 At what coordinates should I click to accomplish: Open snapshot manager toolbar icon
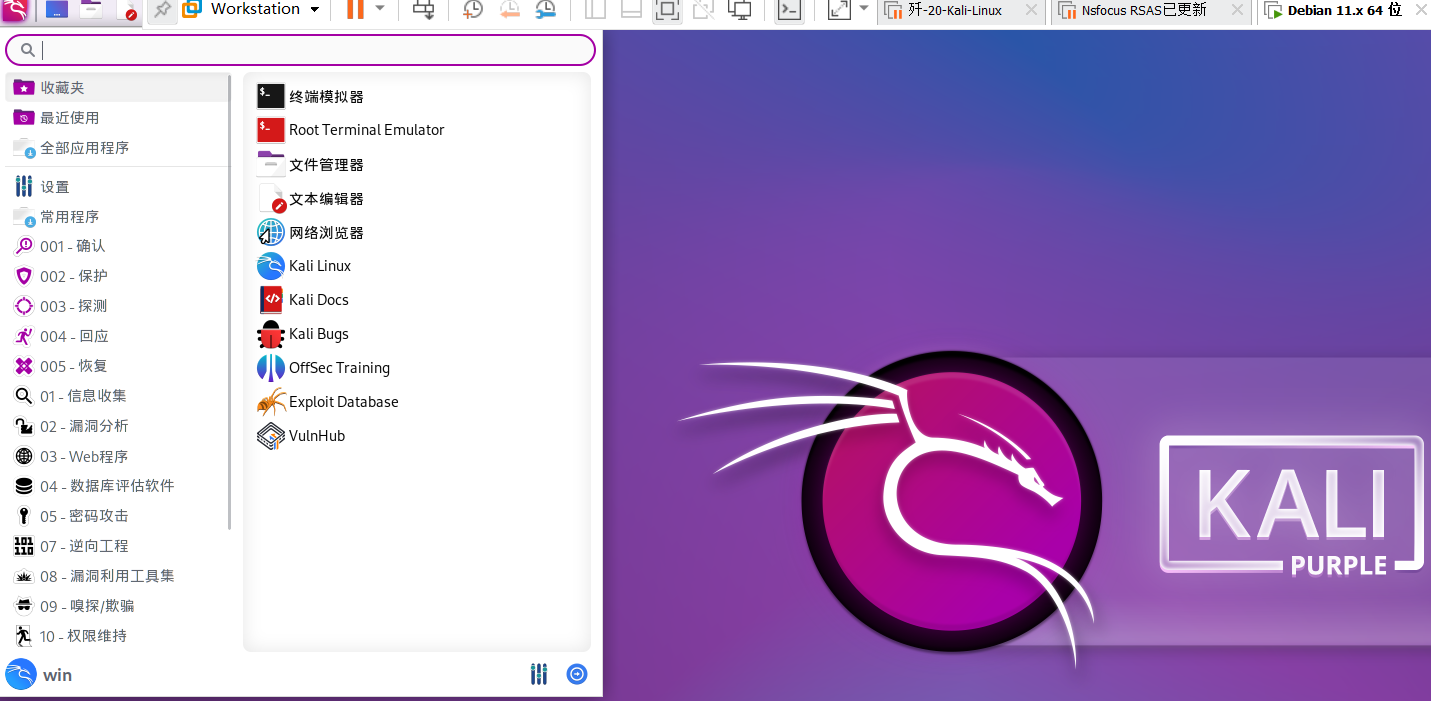(545, 10)
